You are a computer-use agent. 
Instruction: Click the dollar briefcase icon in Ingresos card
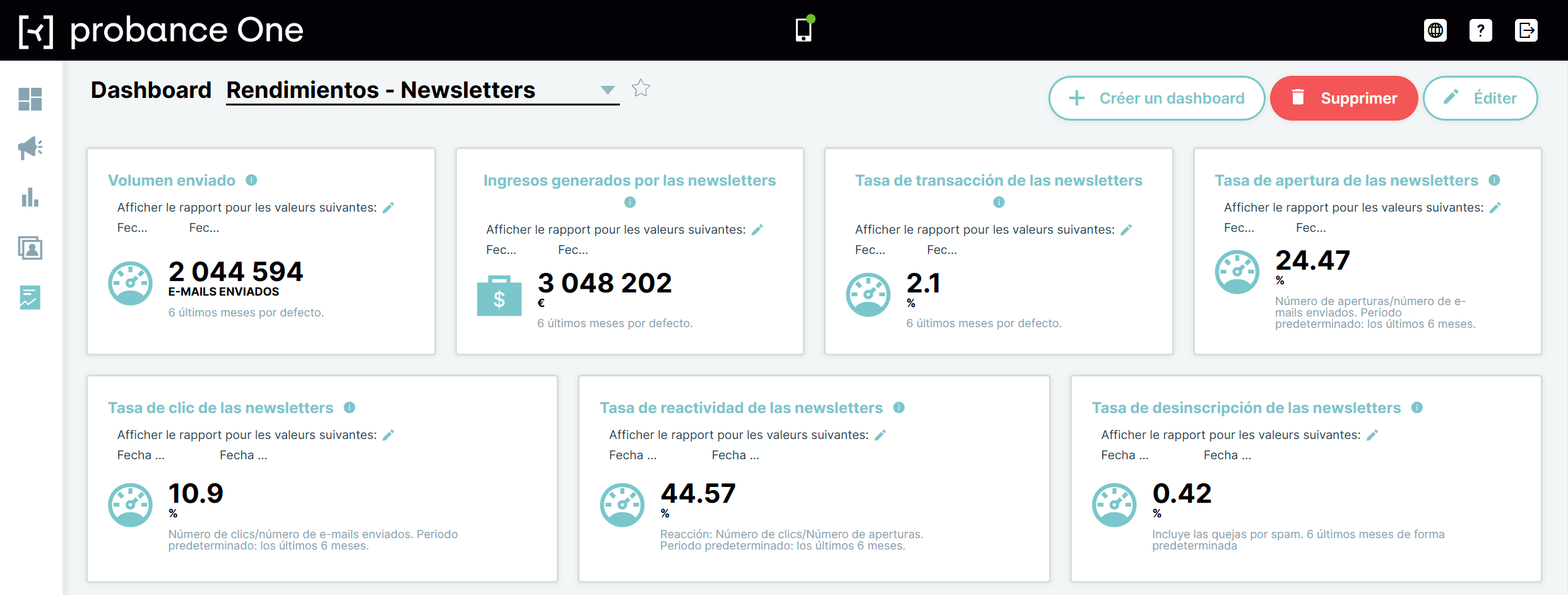pyautogui.click(x=499, y=295)
